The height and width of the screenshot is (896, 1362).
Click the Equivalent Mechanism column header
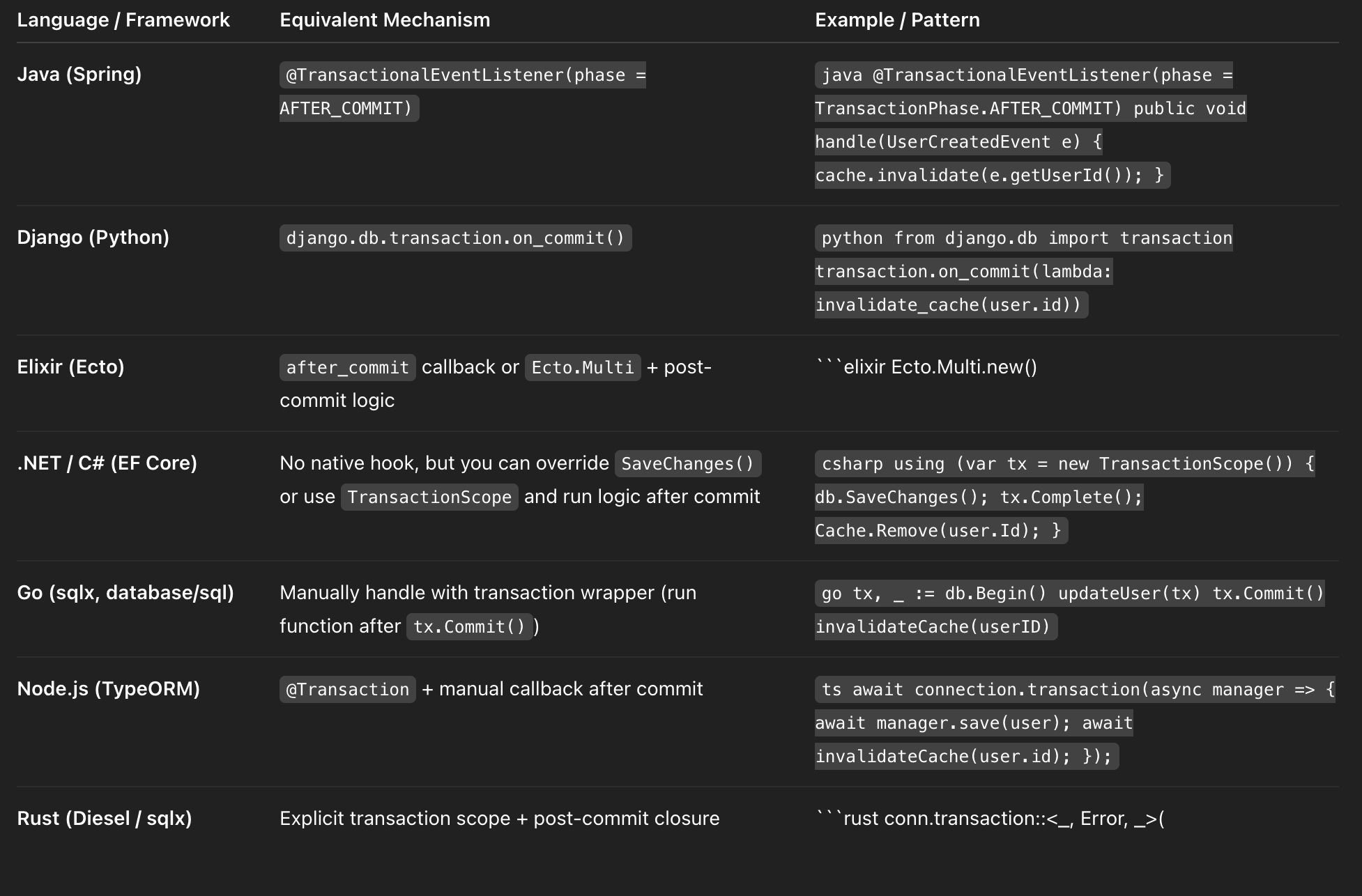385,20
